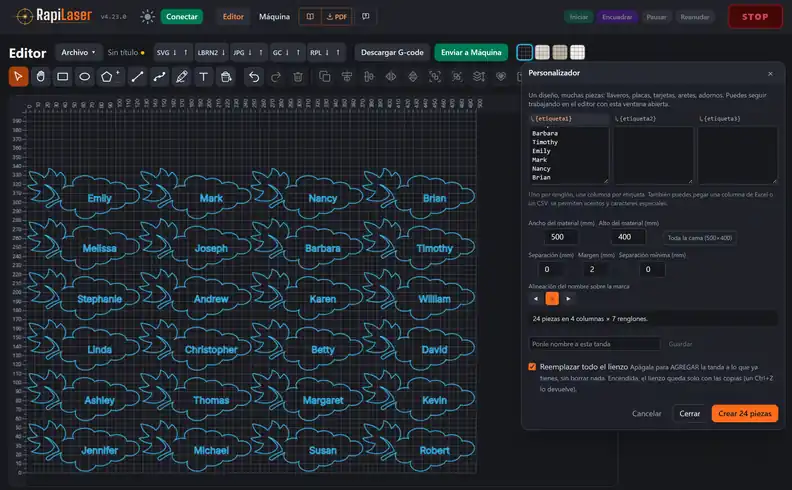Click Toda la cama (500×400) button
This screenshot has height=490, width=792.
(700, 238)
